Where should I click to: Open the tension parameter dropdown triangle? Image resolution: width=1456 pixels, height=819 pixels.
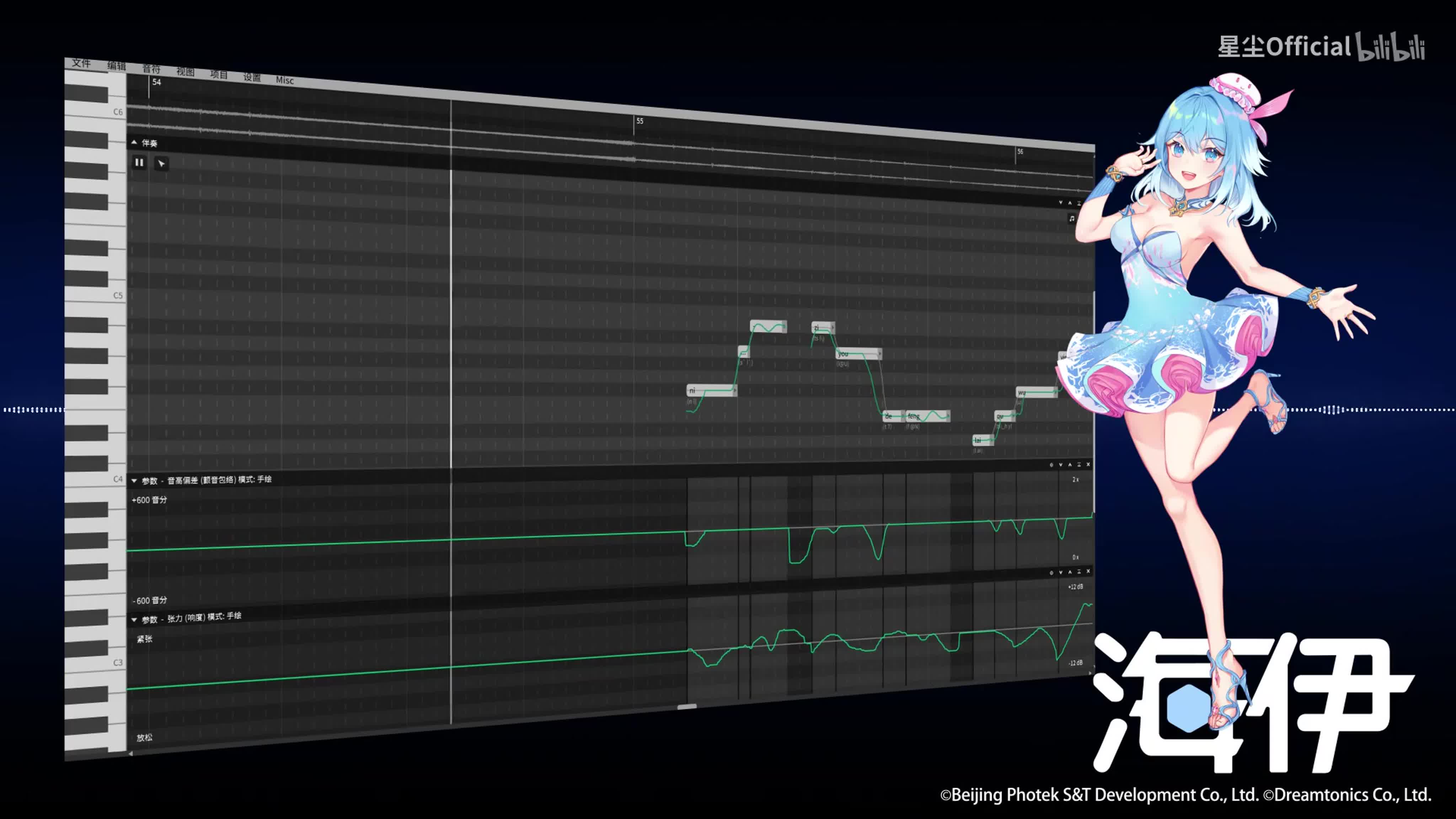tap(134, 620)
